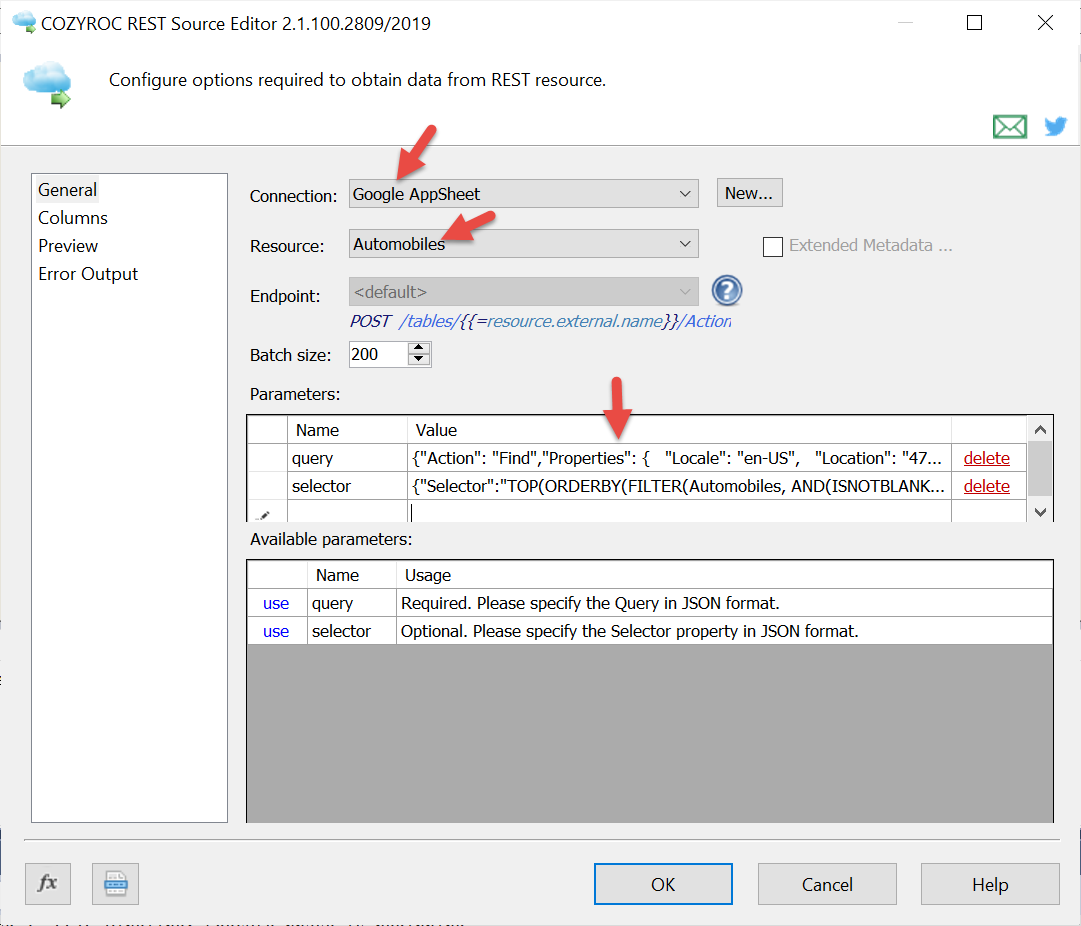Click the selector value cell with TOP(ORDERBY
Viewport: 1081px width, 926px height.
679,486
